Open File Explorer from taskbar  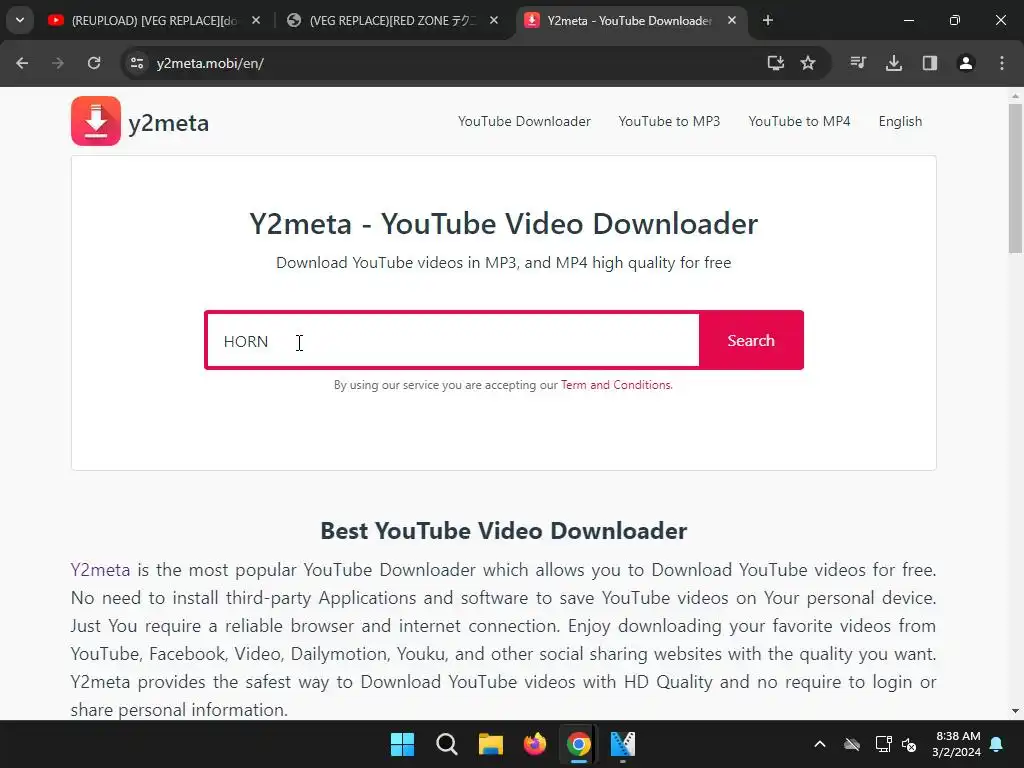pos(490,744)
